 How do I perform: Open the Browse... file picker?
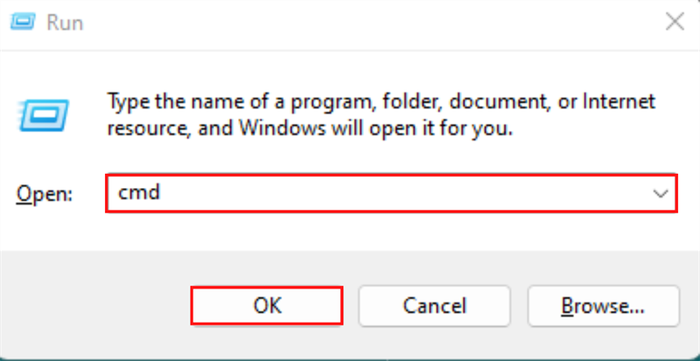pyautogui.click(x=604, y=306)
